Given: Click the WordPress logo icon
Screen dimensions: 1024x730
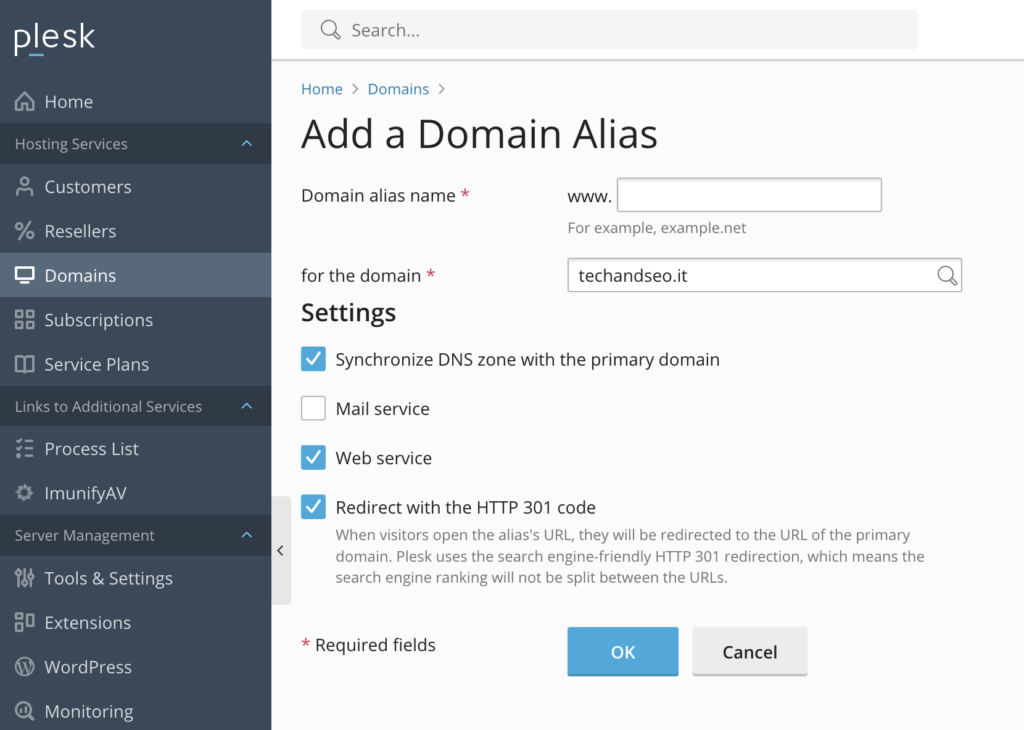Looking at the screenshot, I should point(25,667).
